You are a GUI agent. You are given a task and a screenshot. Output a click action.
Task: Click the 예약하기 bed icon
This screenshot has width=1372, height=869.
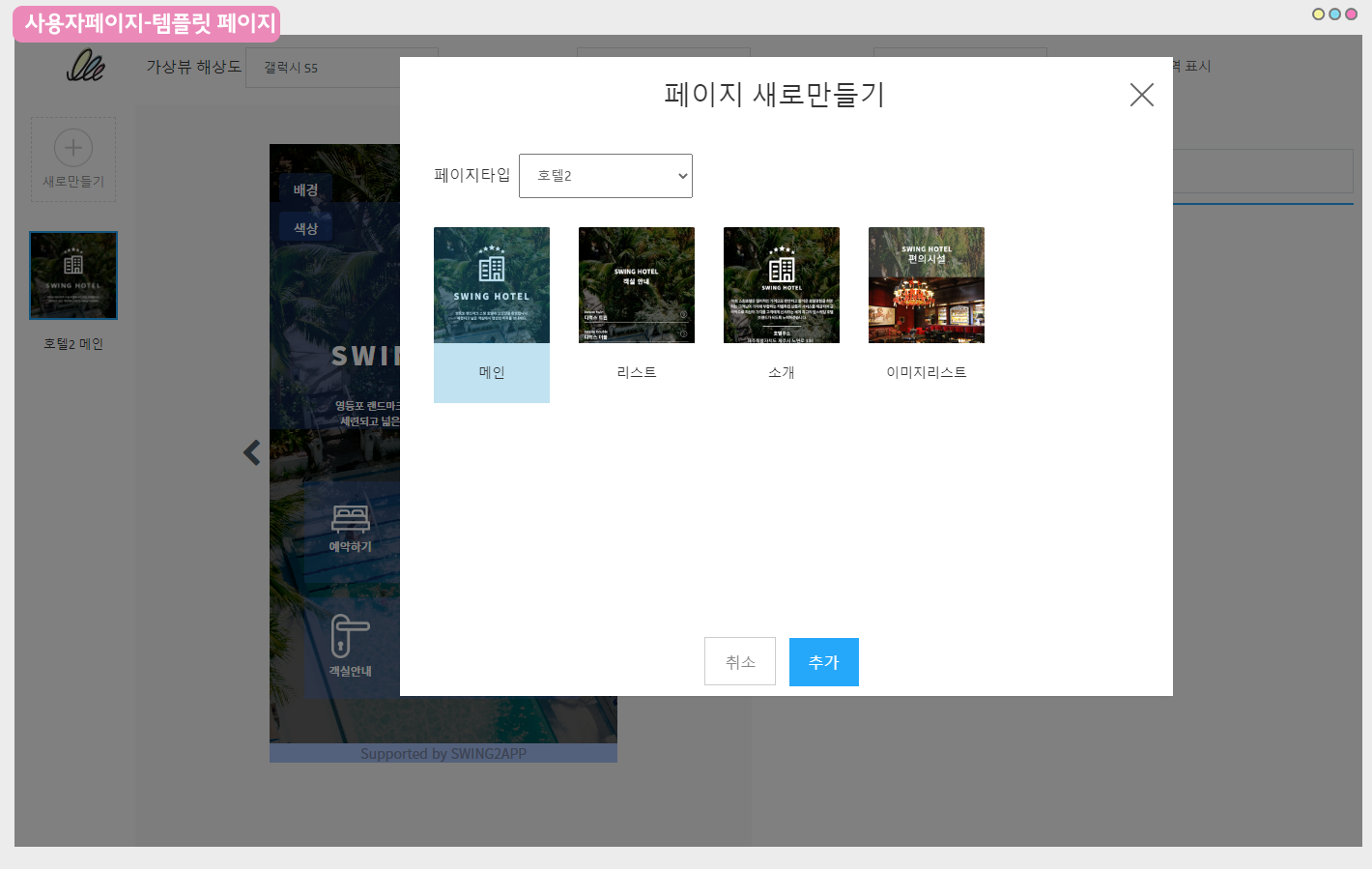(x=351, y=519)
